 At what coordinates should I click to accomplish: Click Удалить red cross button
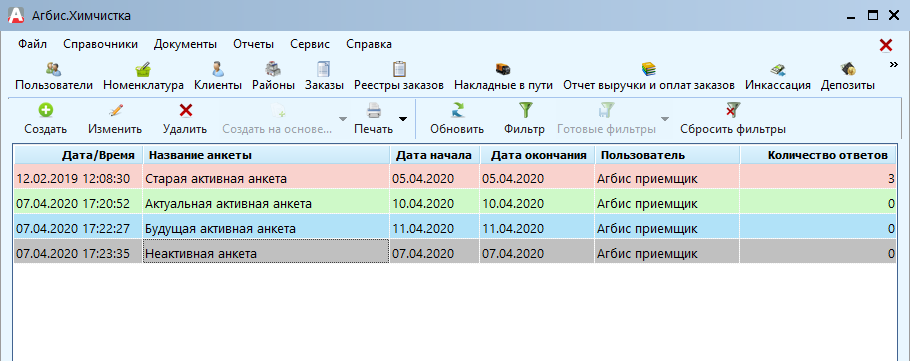pos(185,119)
